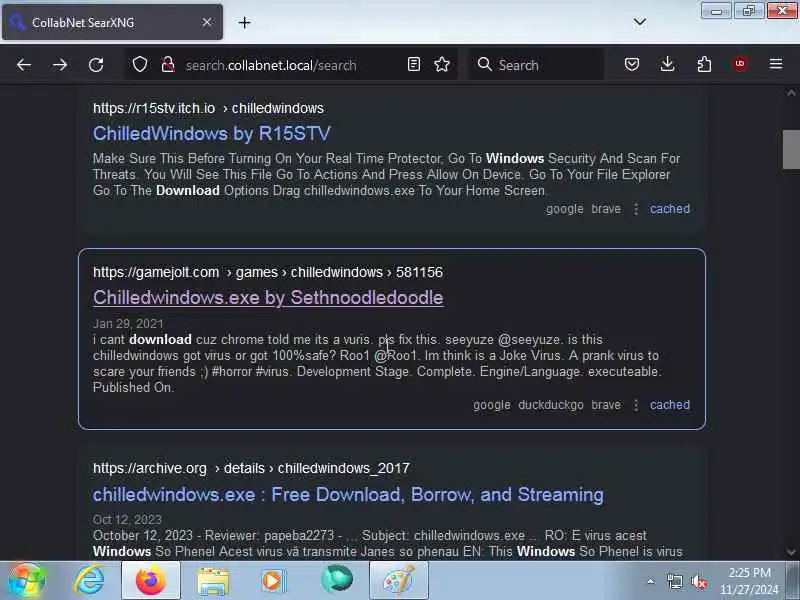
Task: Go back to the previous page
Action: [23, 65]
